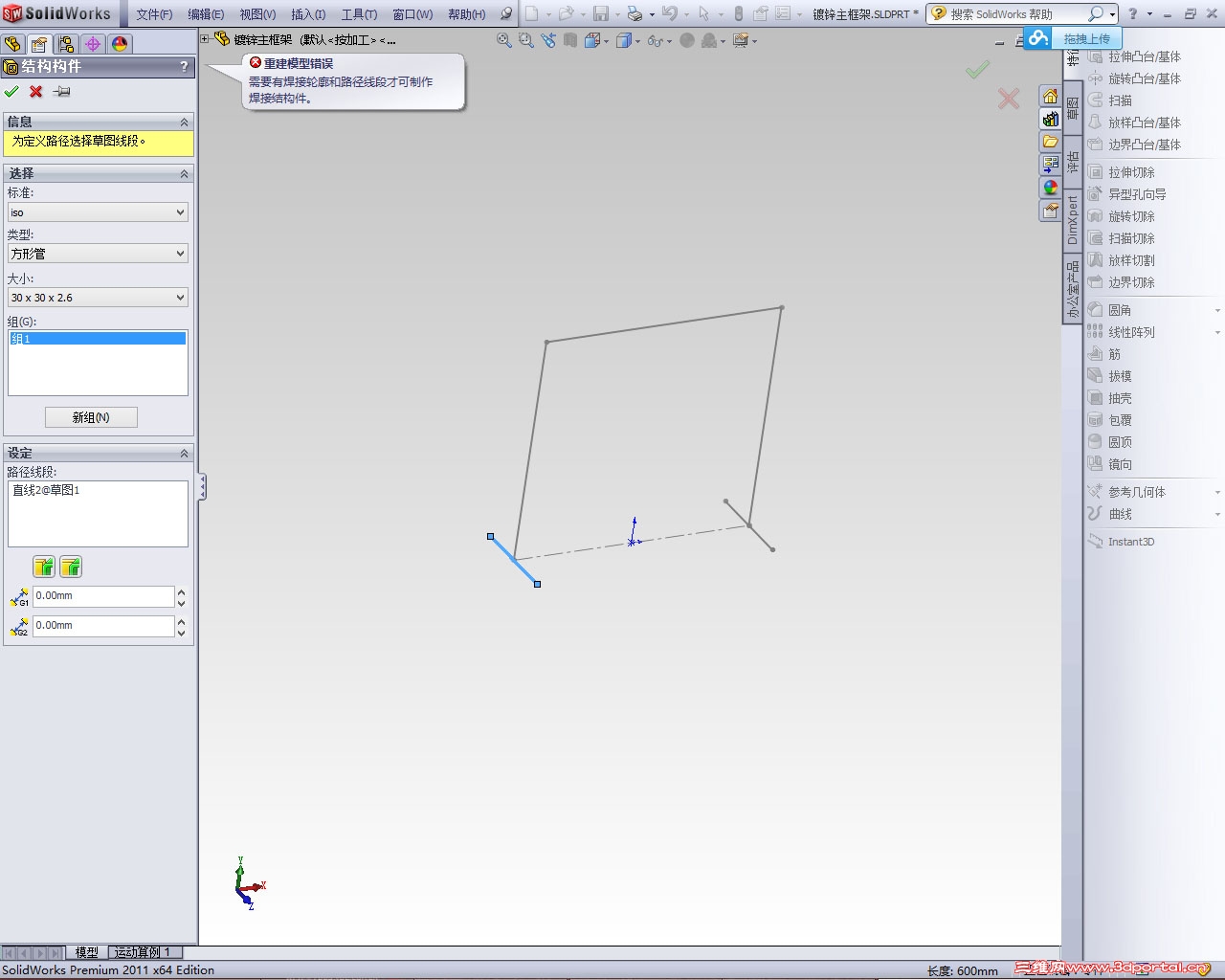Open the 大小 dropdown showing 30 x 30 x 2.6
This screenshot has width=1225, height=980.
pos(98,298)
